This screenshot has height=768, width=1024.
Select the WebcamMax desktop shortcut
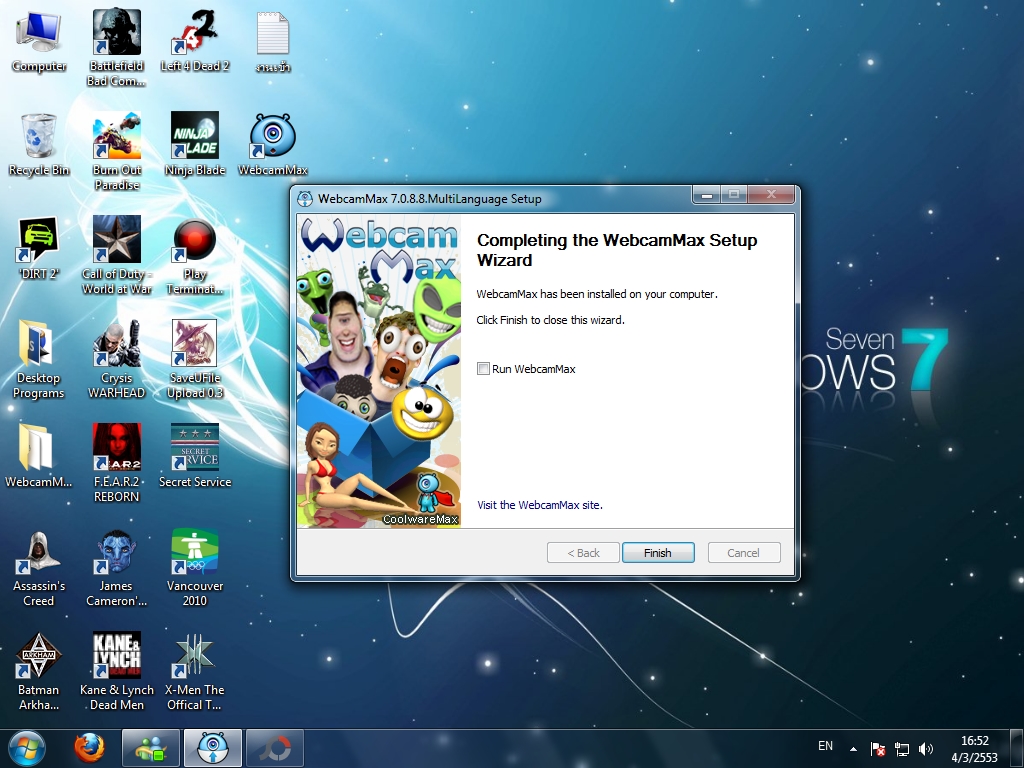(x=273, y=145)
